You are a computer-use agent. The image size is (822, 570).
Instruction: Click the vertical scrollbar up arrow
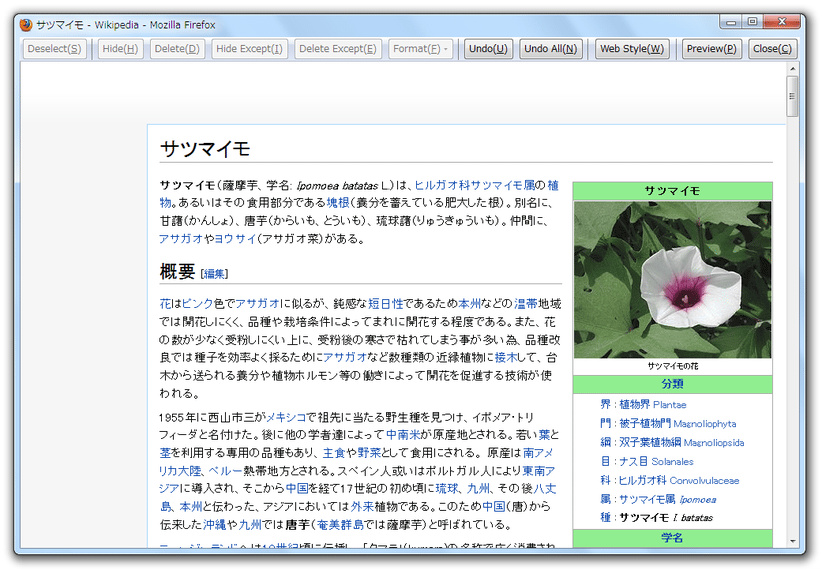[x=792, y=69]
